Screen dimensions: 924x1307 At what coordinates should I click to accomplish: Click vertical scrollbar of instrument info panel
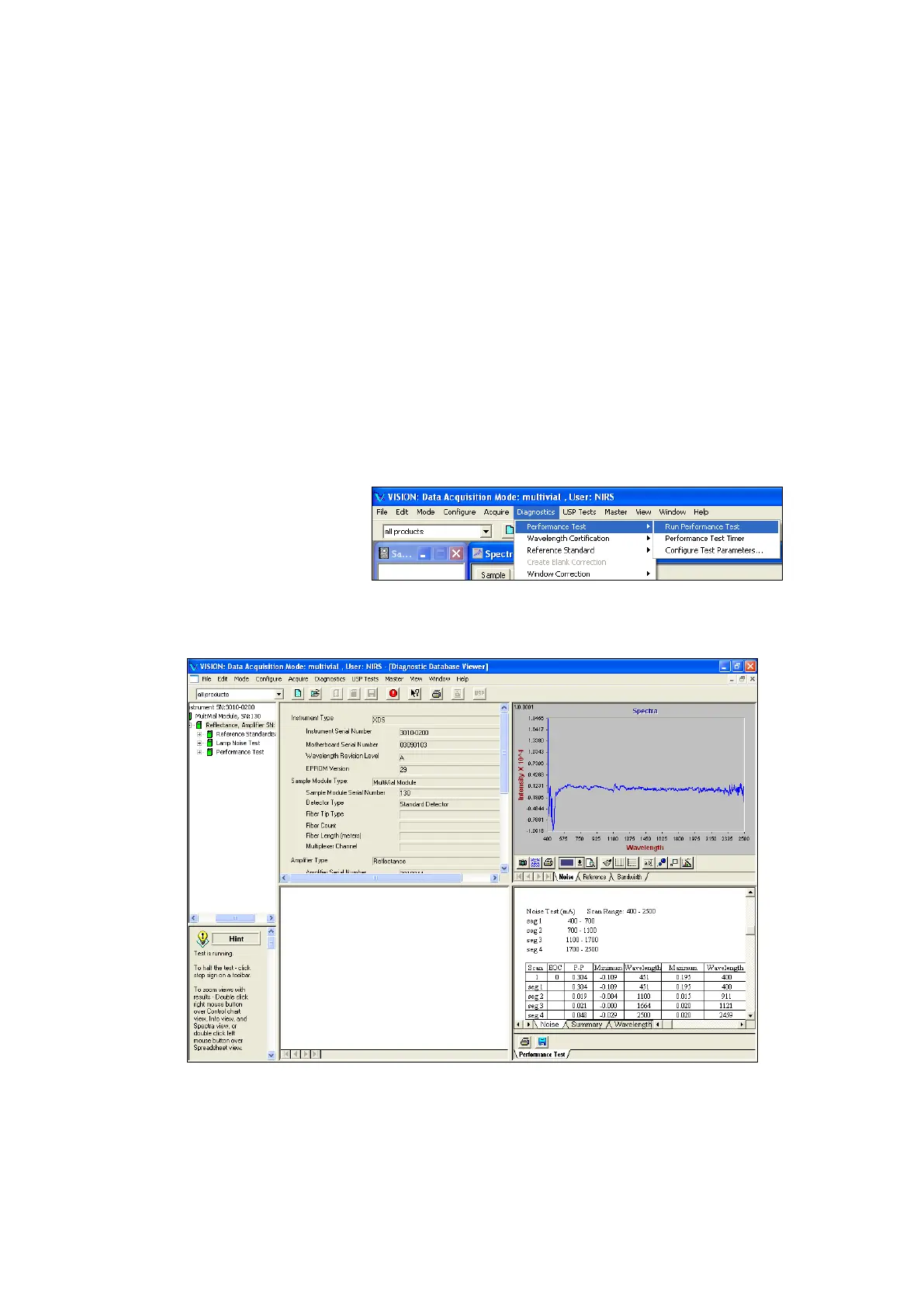[x=505, y=788]
